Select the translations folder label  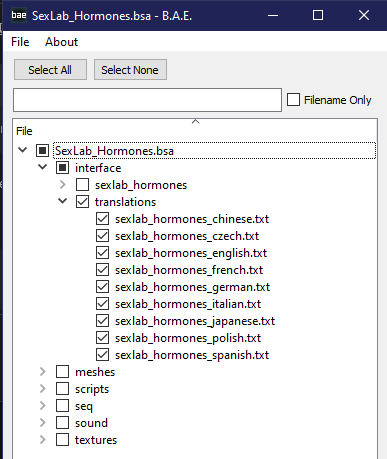pyautogui.click(x=125, y=202)
